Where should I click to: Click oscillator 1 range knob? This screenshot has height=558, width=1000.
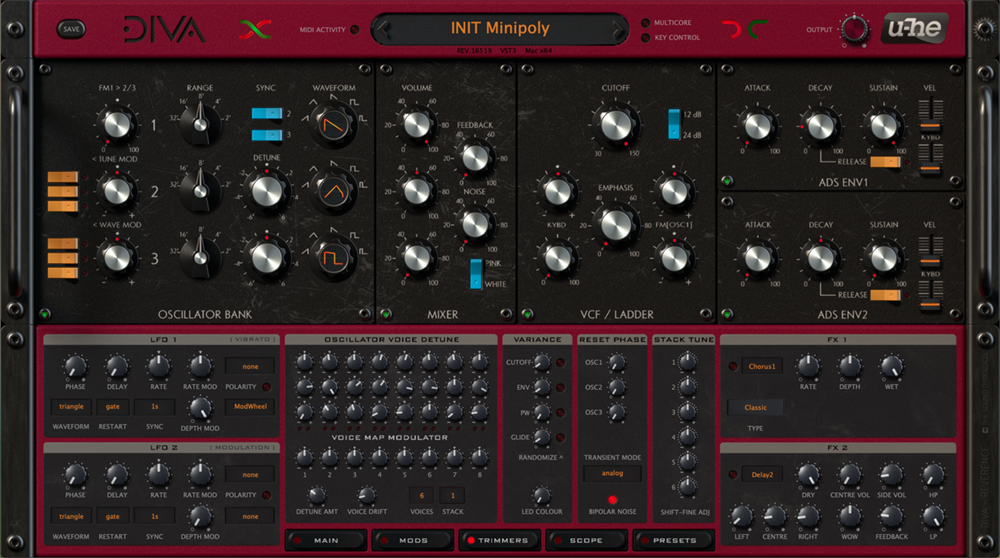pos(200,124)
